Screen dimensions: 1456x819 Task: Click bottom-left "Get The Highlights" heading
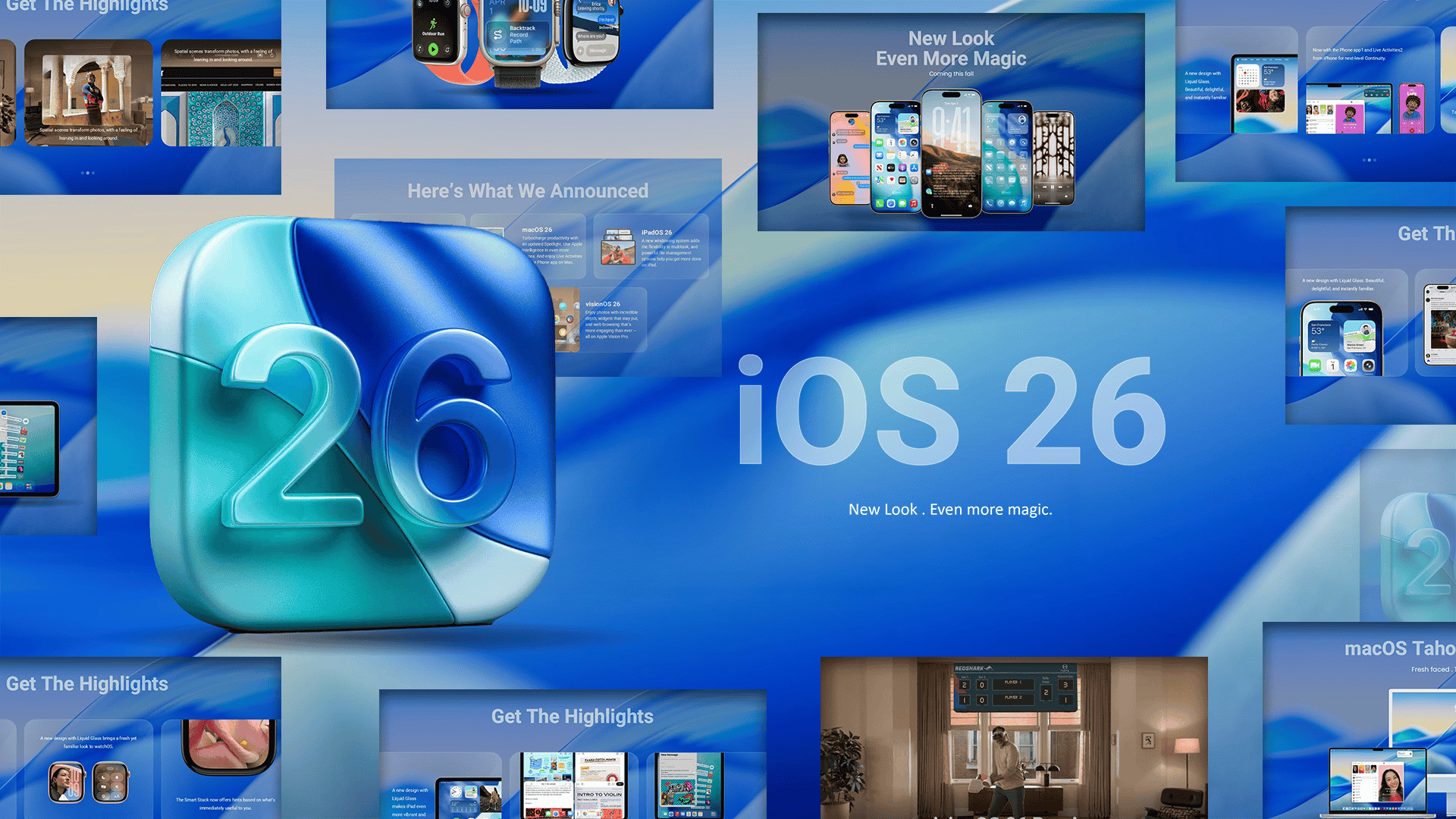pos(87,684)
